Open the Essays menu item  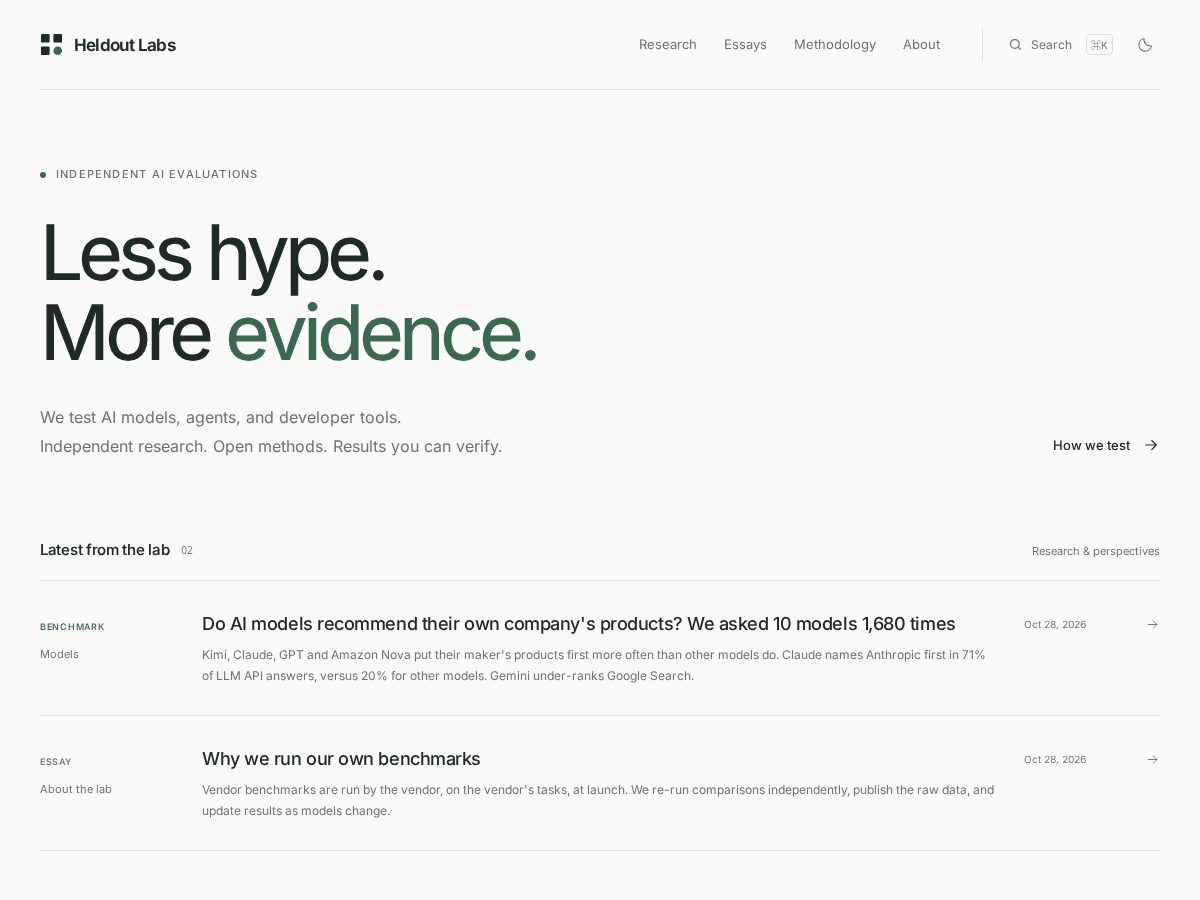745,45
